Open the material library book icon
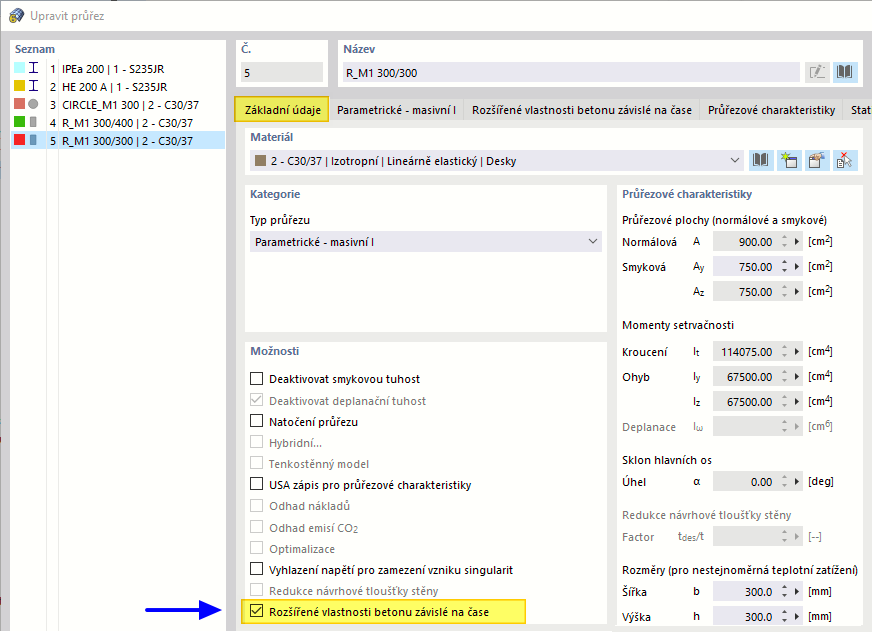This screenshot has height=632, width=872. pyautogui.click(x=760, y=161)
